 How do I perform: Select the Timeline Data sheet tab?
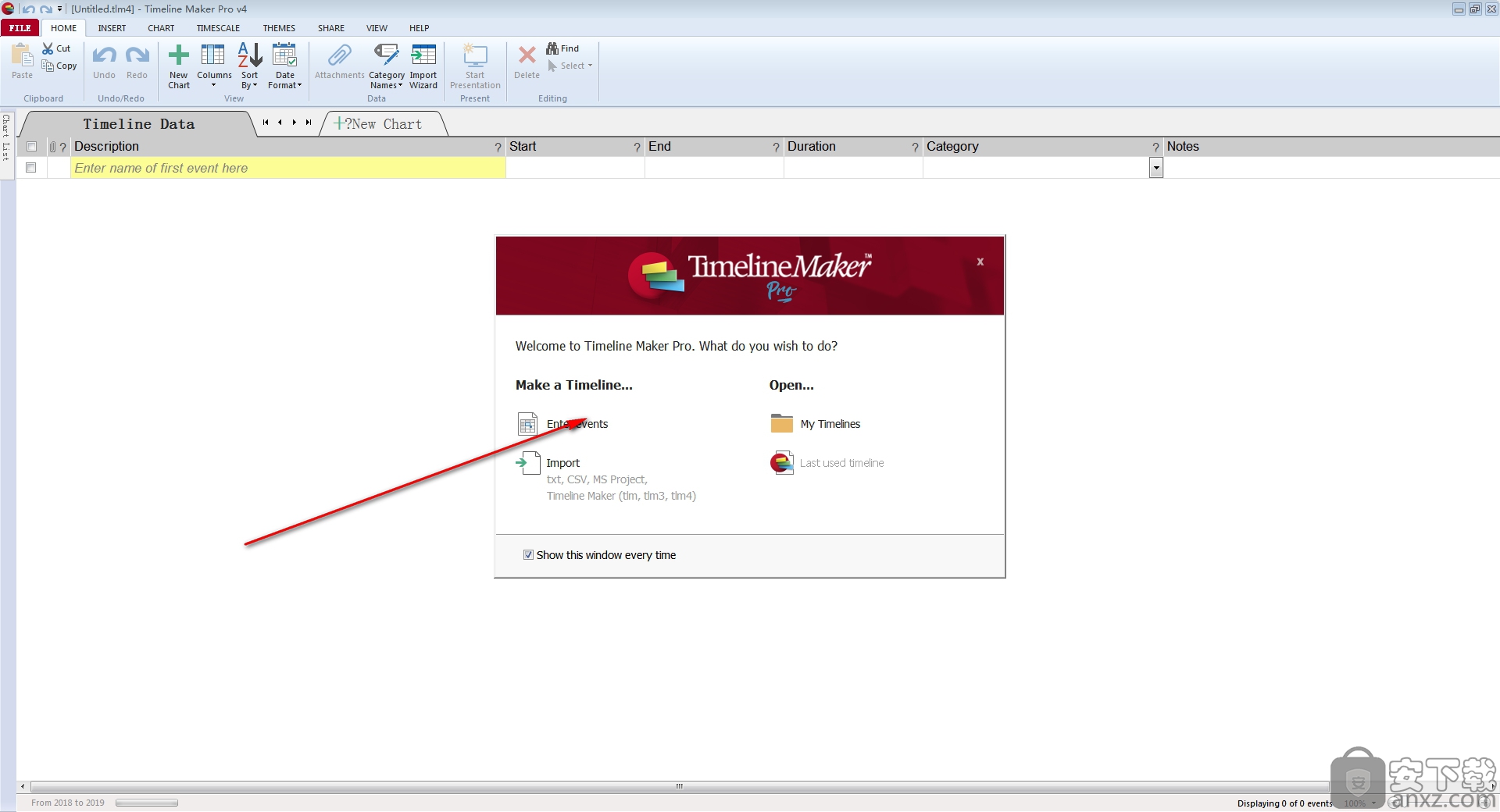pyautogui.click(x=138, y=124)
